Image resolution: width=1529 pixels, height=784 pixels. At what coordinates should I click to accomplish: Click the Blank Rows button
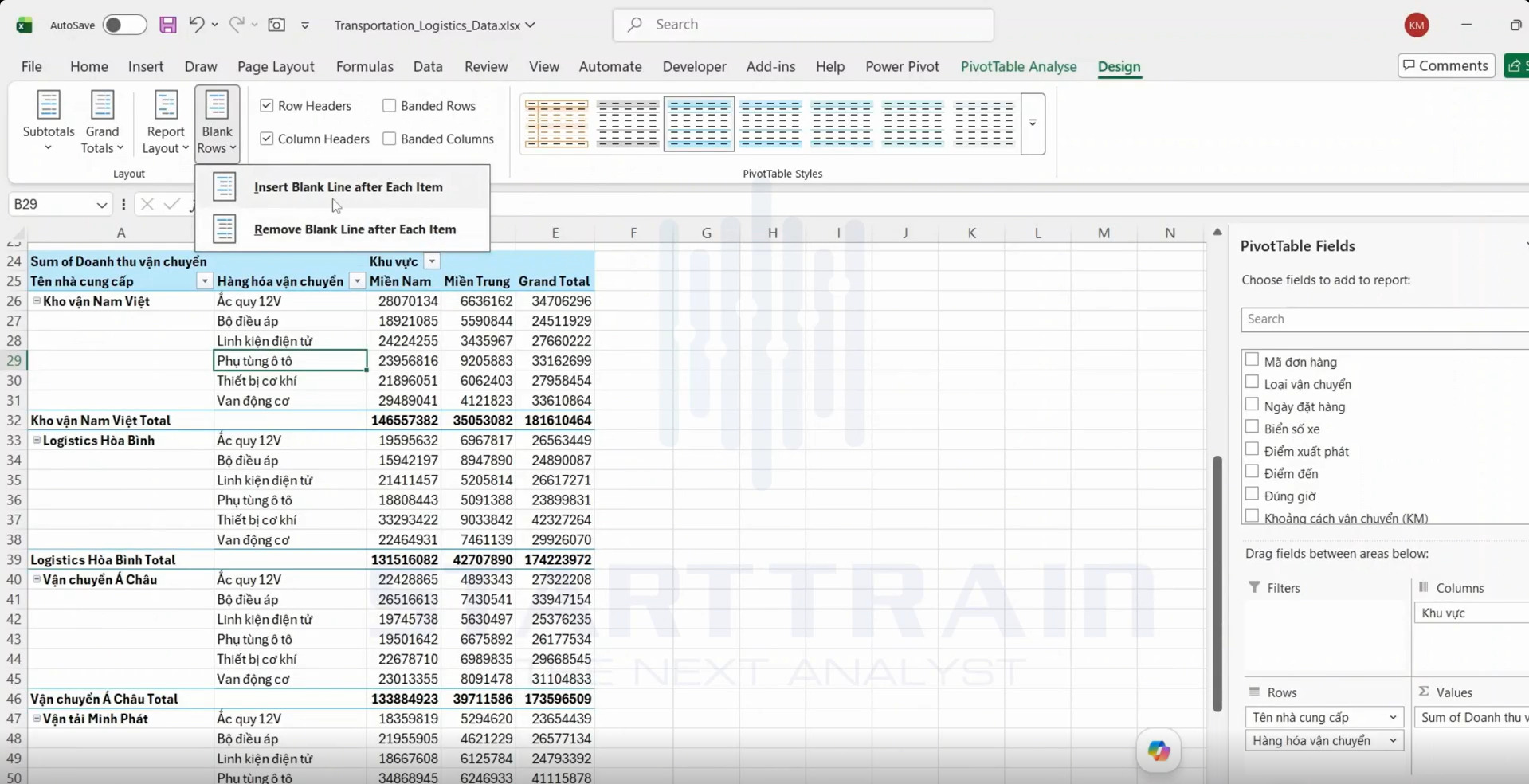coord(217,123)
